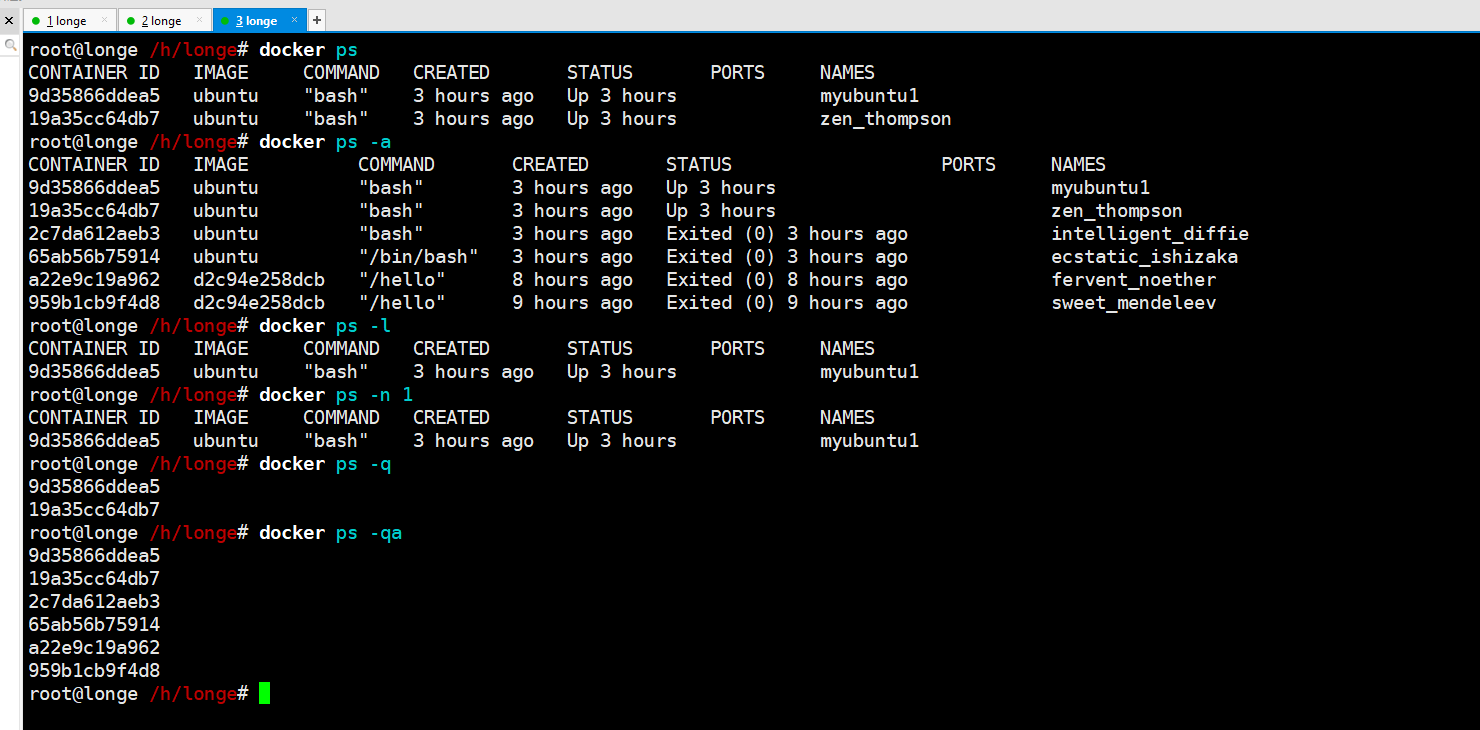Click container ID 2c7da612aeb3 in the ps -a table
The image size is (1480, 730).
[x=94, y=234]
